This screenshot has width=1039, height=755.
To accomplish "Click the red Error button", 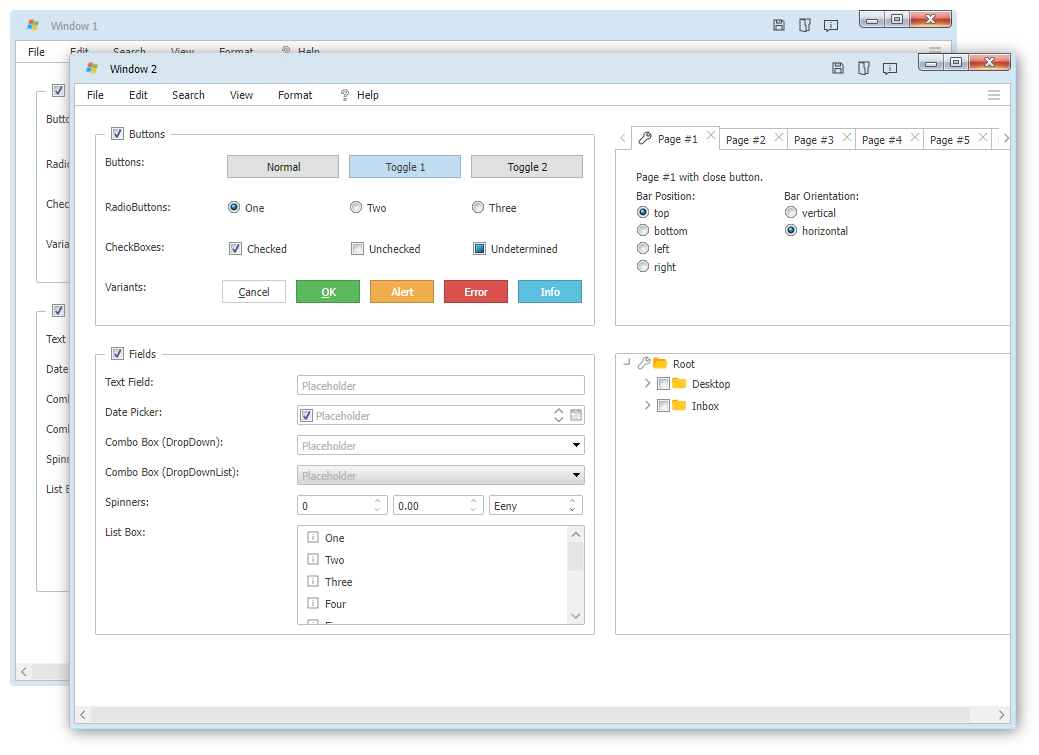I will [x=476, y=292].
